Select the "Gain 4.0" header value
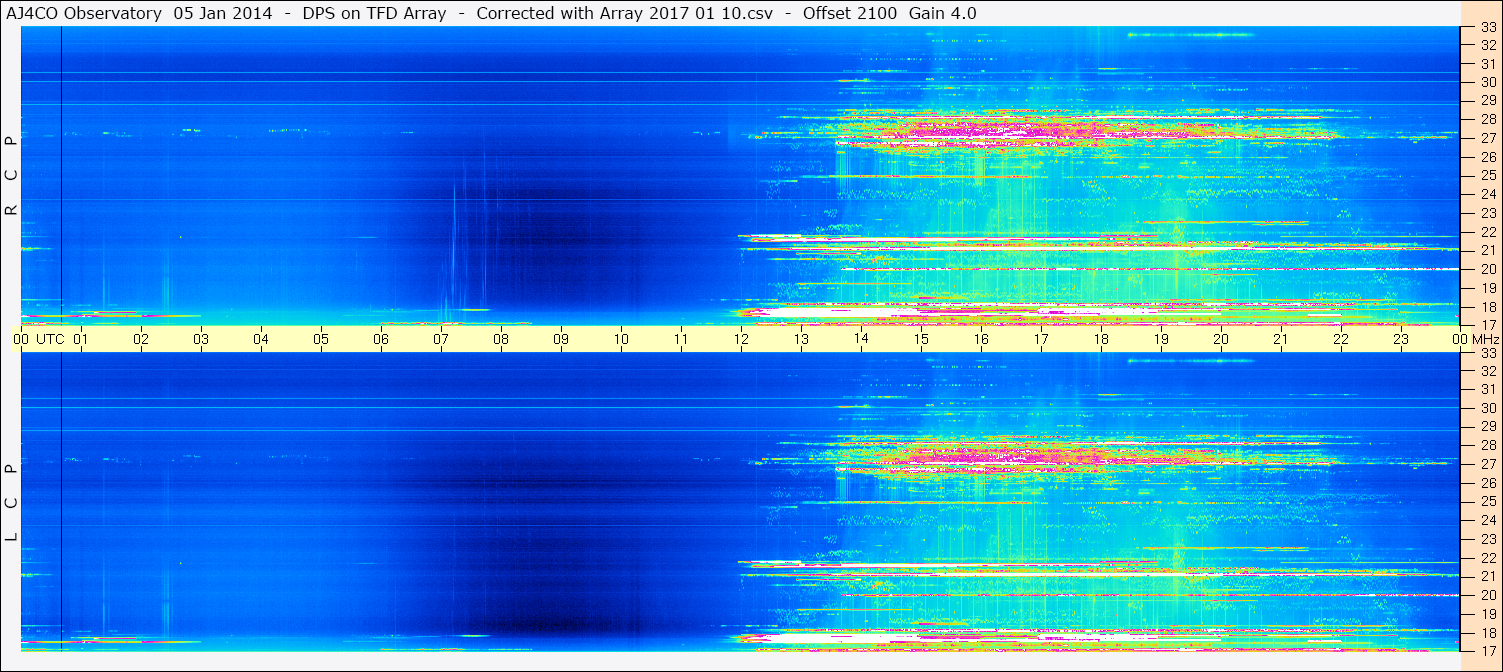The image size is (1503, 672). pos(942,13)
